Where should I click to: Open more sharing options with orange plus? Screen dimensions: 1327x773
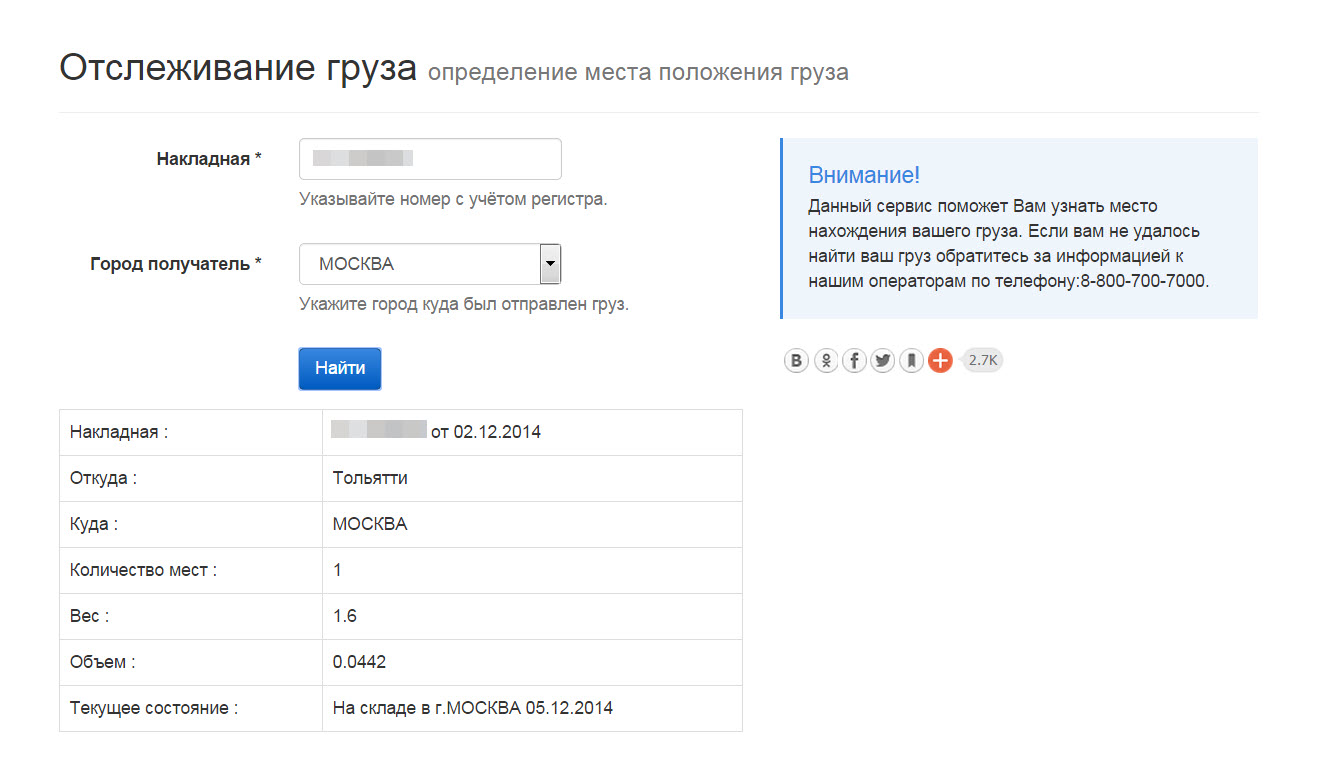[x=940, y=361]
